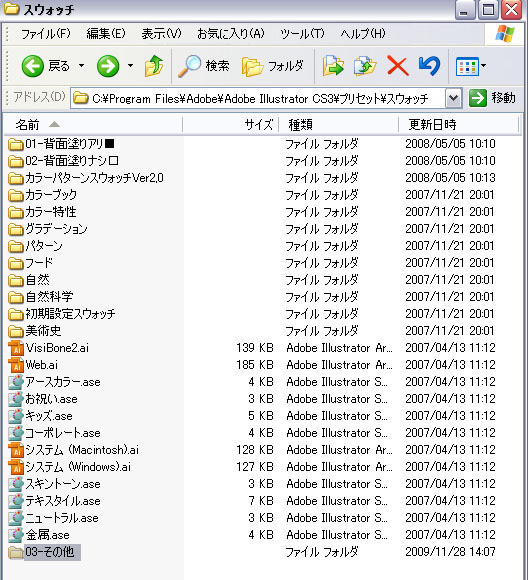
Task: Open the Back button history dropdown arrow
Action: [81, 66]
